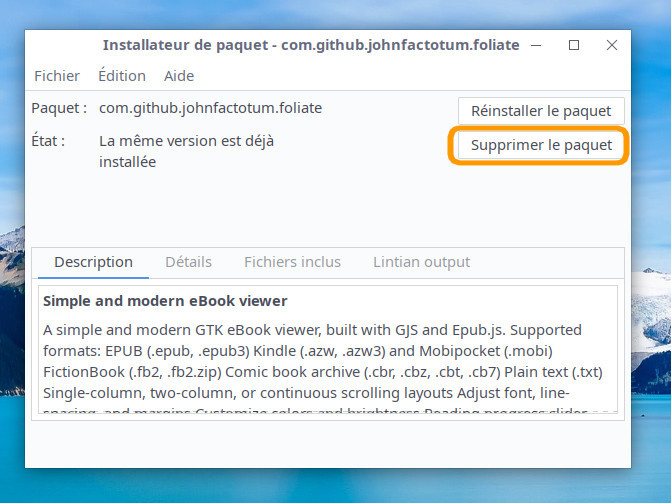Click the package name com.github.johnfactotum.foliate field
The width and height of the screenshot is (671, 503).
coord(210,108)
